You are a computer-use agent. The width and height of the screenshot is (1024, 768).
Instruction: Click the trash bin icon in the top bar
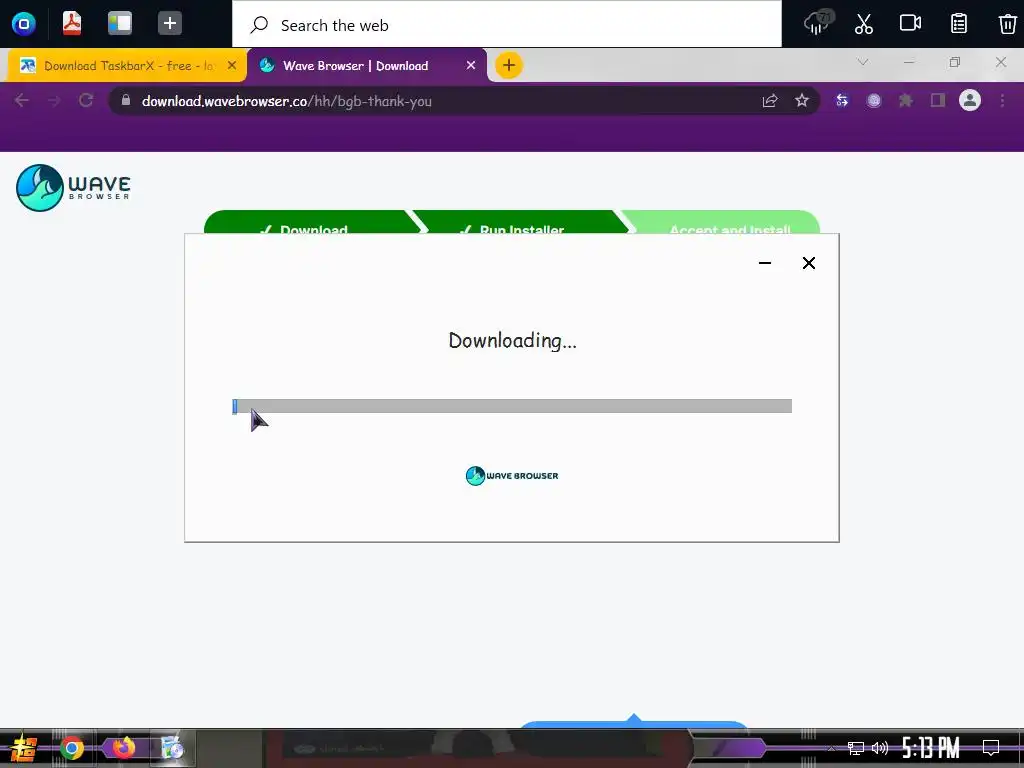pyautogui.click(x=1008, y=24)
